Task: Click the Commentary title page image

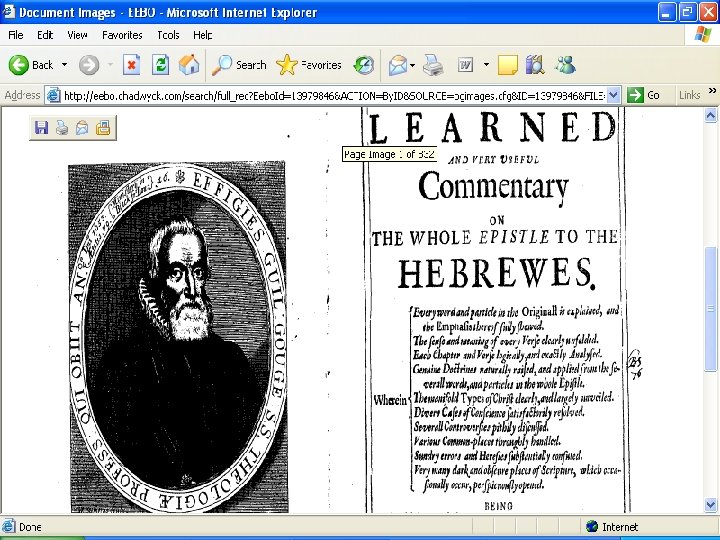Action: coord(494,310)
